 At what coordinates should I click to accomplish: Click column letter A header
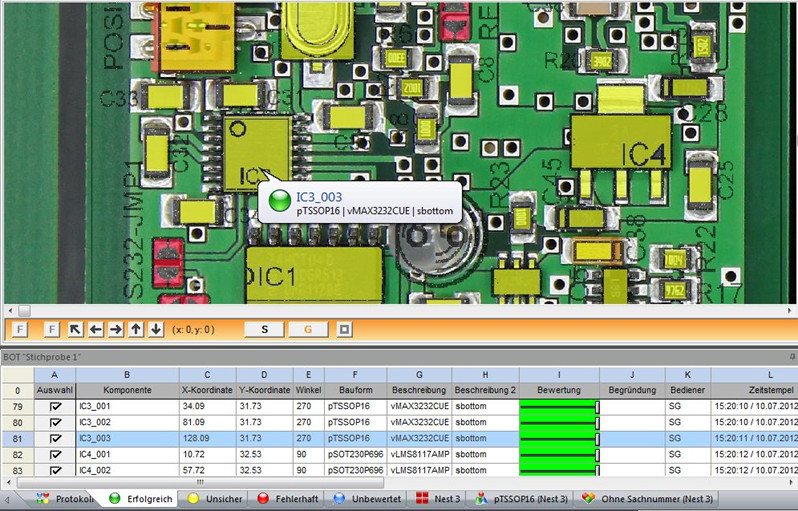click(55, 375)
